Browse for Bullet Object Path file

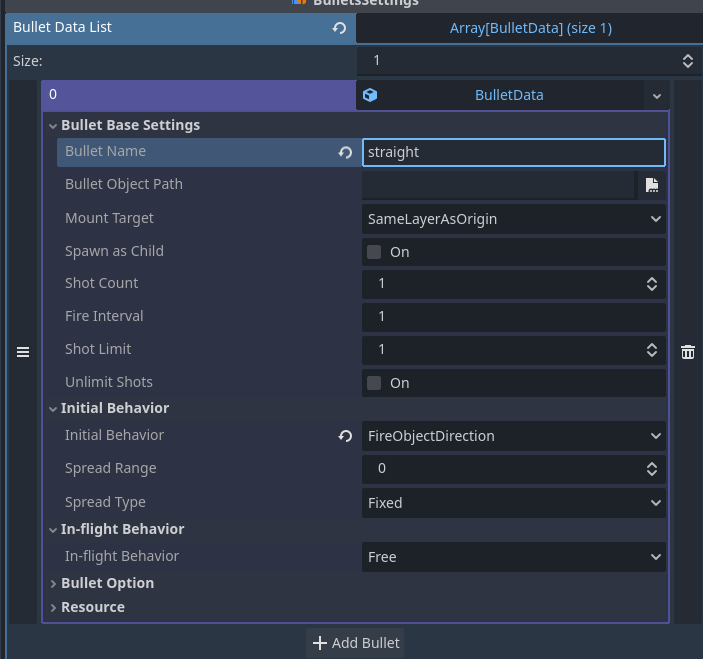coord(652,185)
